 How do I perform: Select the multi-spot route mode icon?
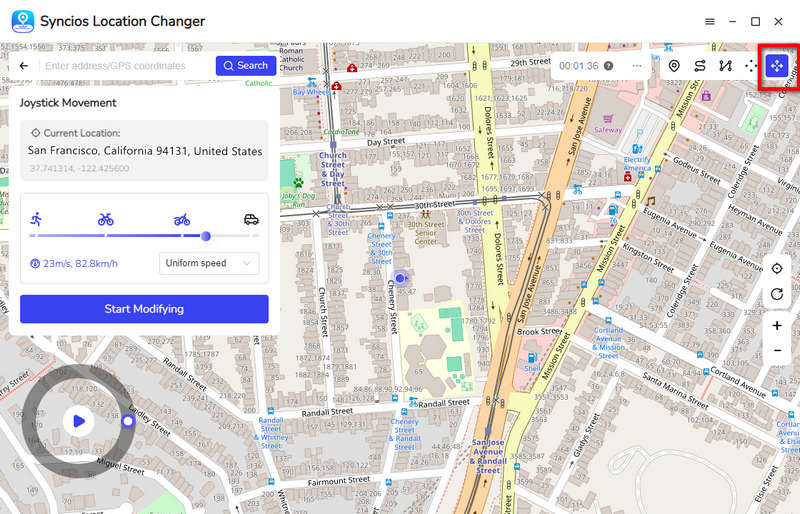tap(726, 66)
